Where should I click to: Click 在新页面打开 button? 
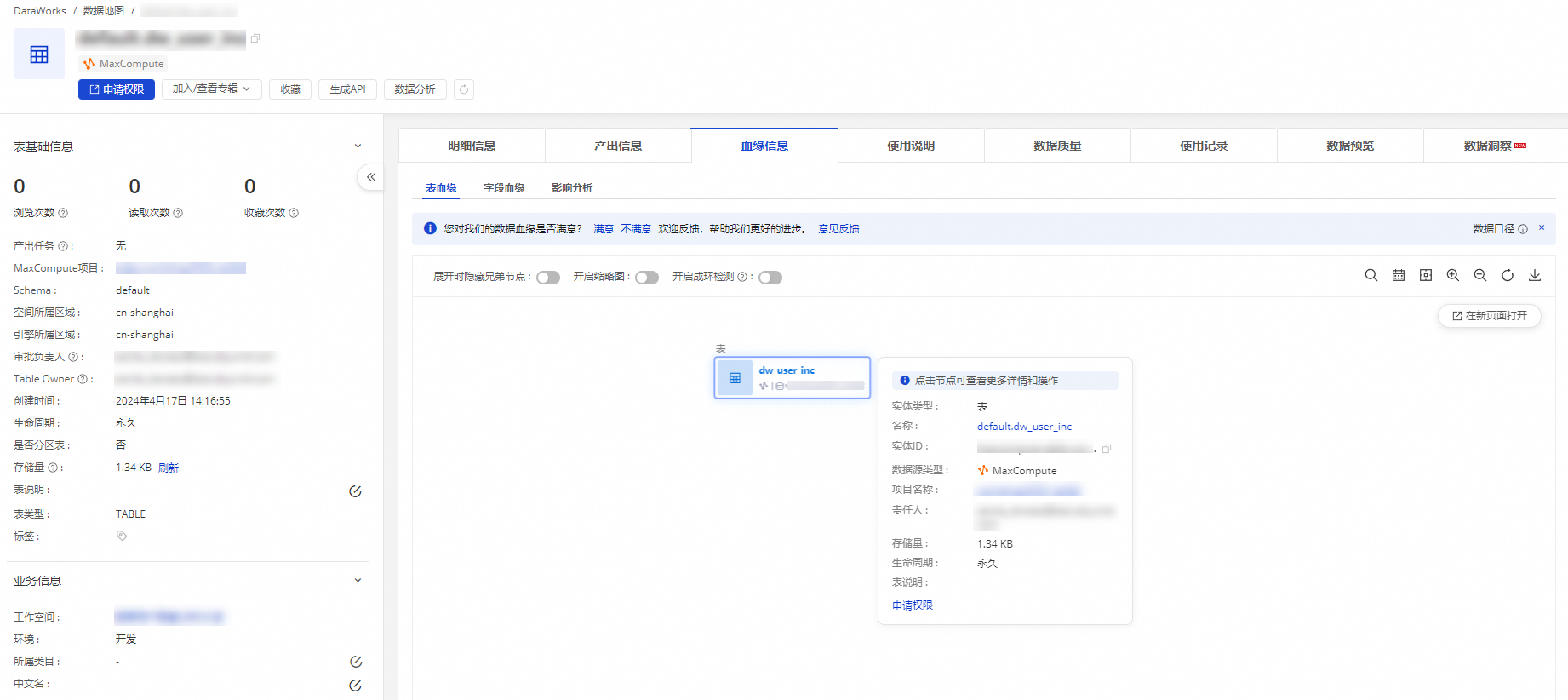point(1490,316)
